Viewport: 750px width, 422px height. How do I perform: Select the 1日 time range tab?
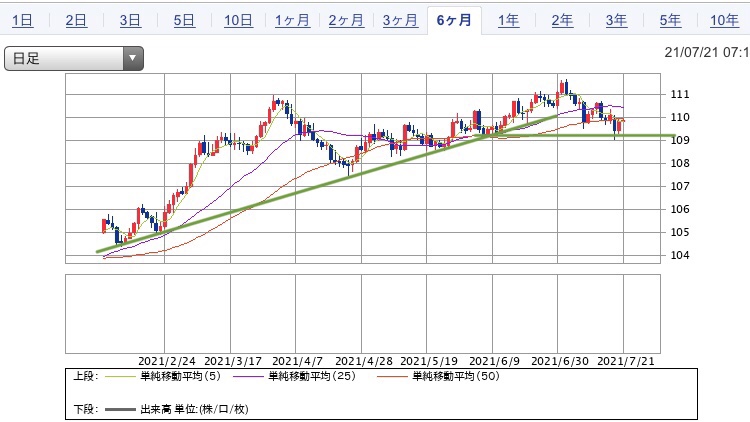coord(22,21)
